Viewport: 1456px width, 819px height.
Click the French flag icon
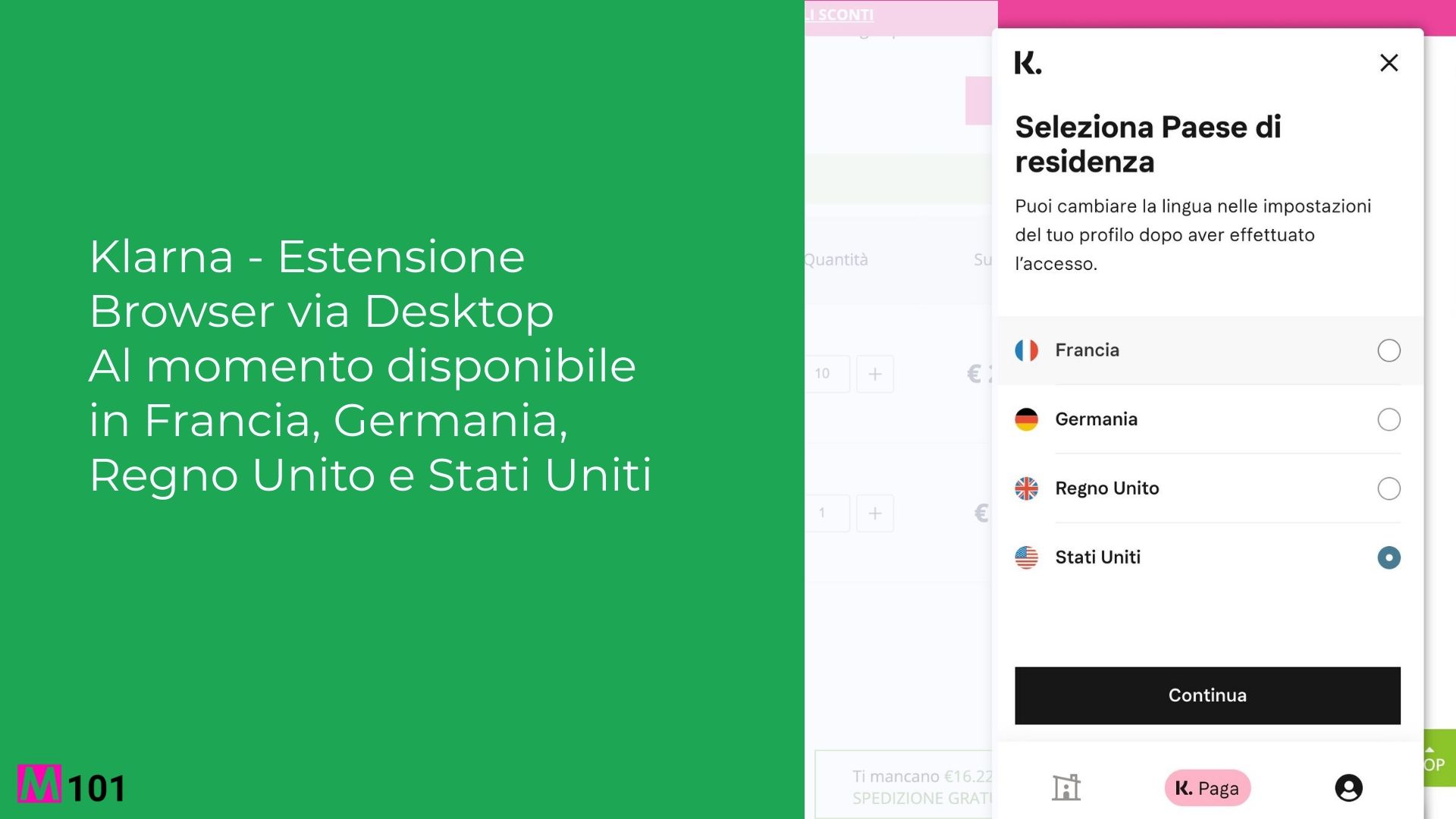1026,350
